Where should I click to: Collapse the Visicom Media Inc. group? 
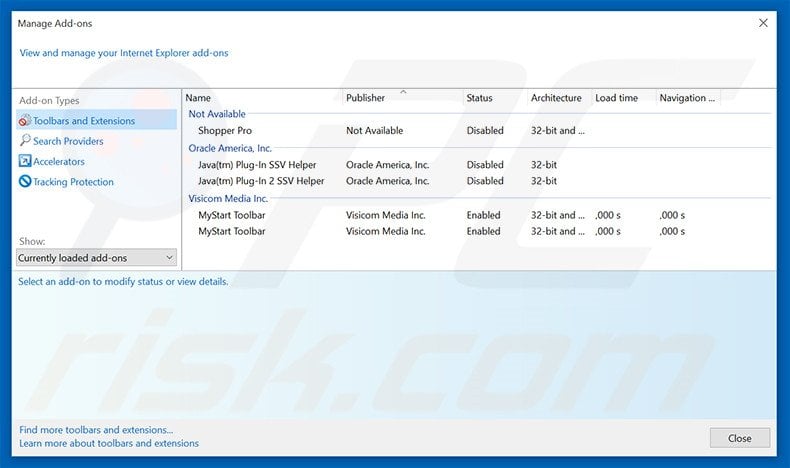[228, 198]
